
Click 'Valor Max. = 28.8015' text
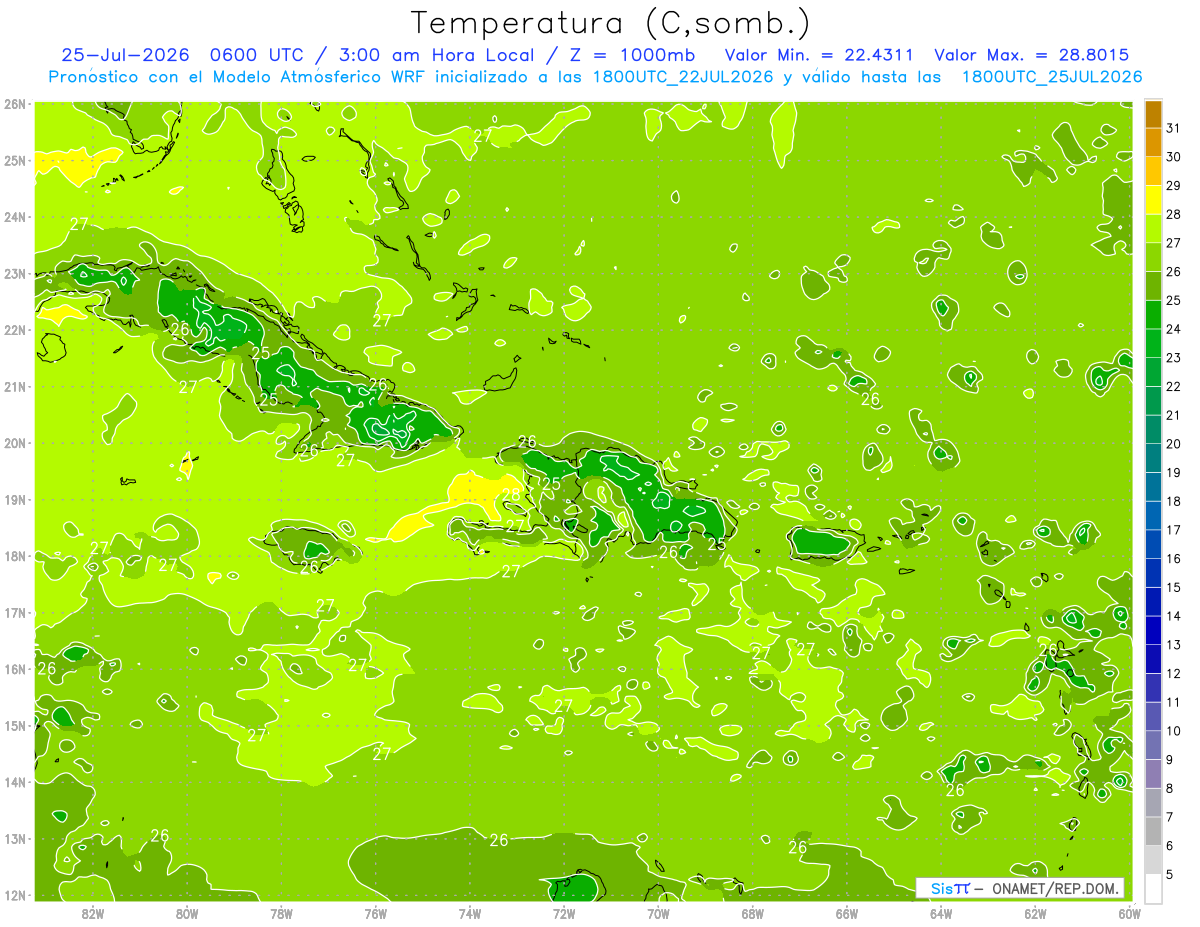(1031, 55)
